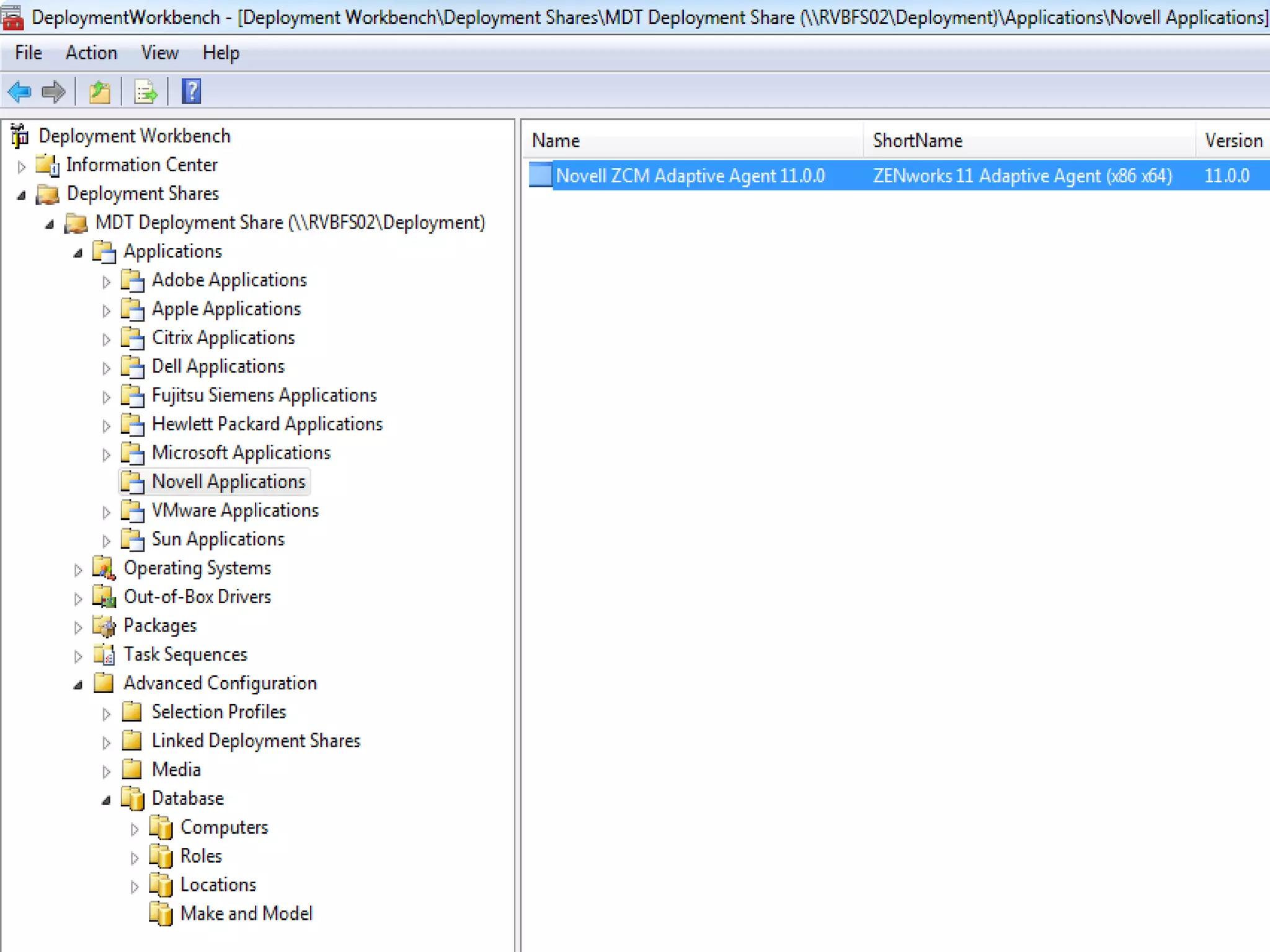Expand the Packages node
Screen dimensions: 1270x952
(x=78, y=628)
